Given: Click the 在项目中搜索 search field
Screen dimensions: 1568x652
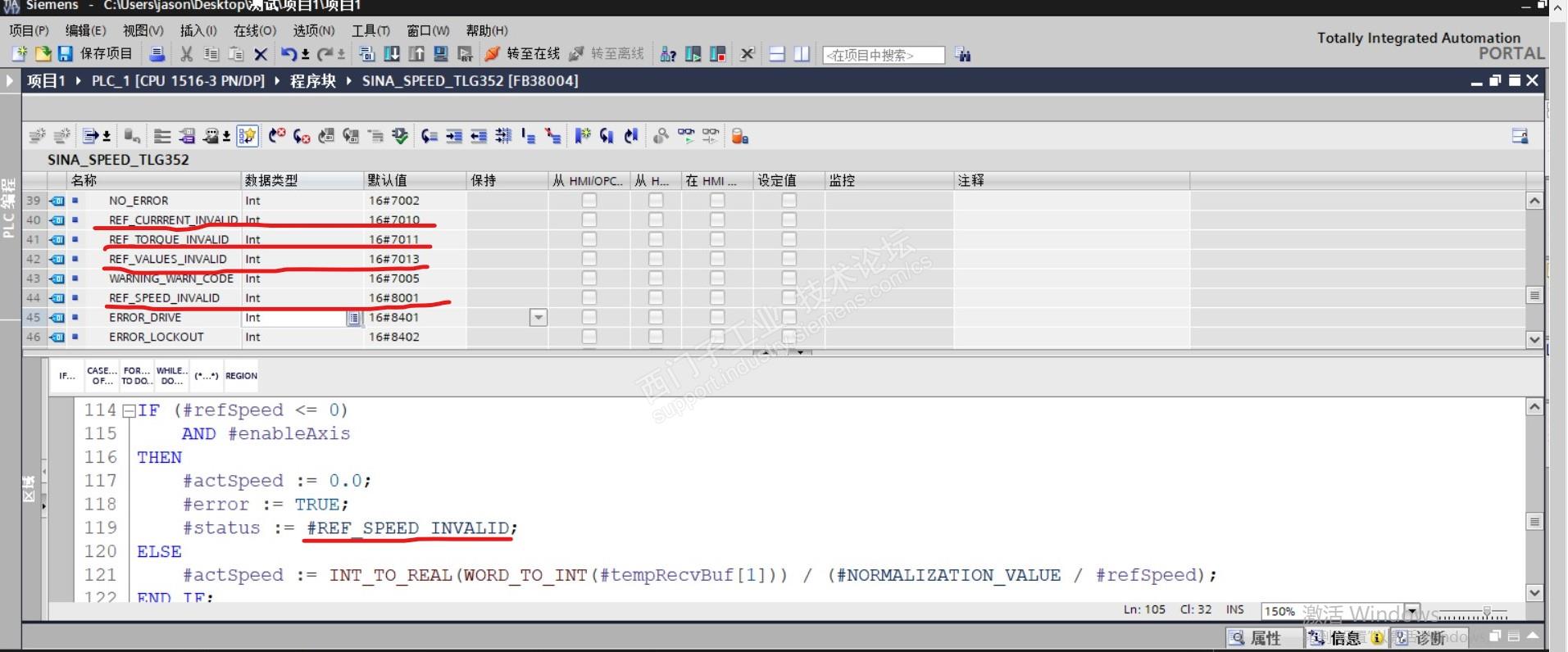Looking at the screenshot, I should [883, 55].
